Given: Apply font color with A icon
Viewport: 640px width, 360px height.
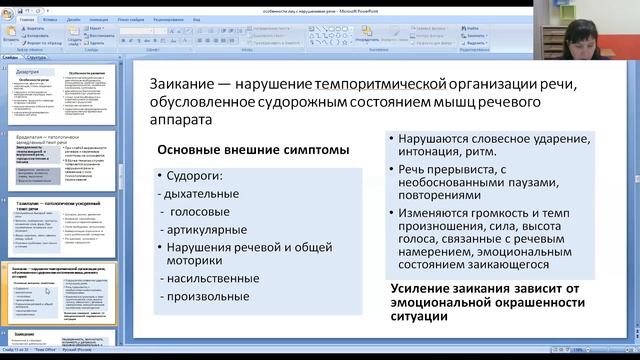Looking at the screenshot, I should (185, 41).
